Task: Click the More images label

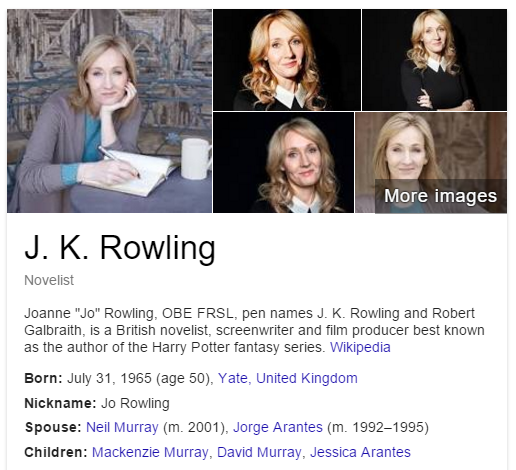Action: [440, 196]
